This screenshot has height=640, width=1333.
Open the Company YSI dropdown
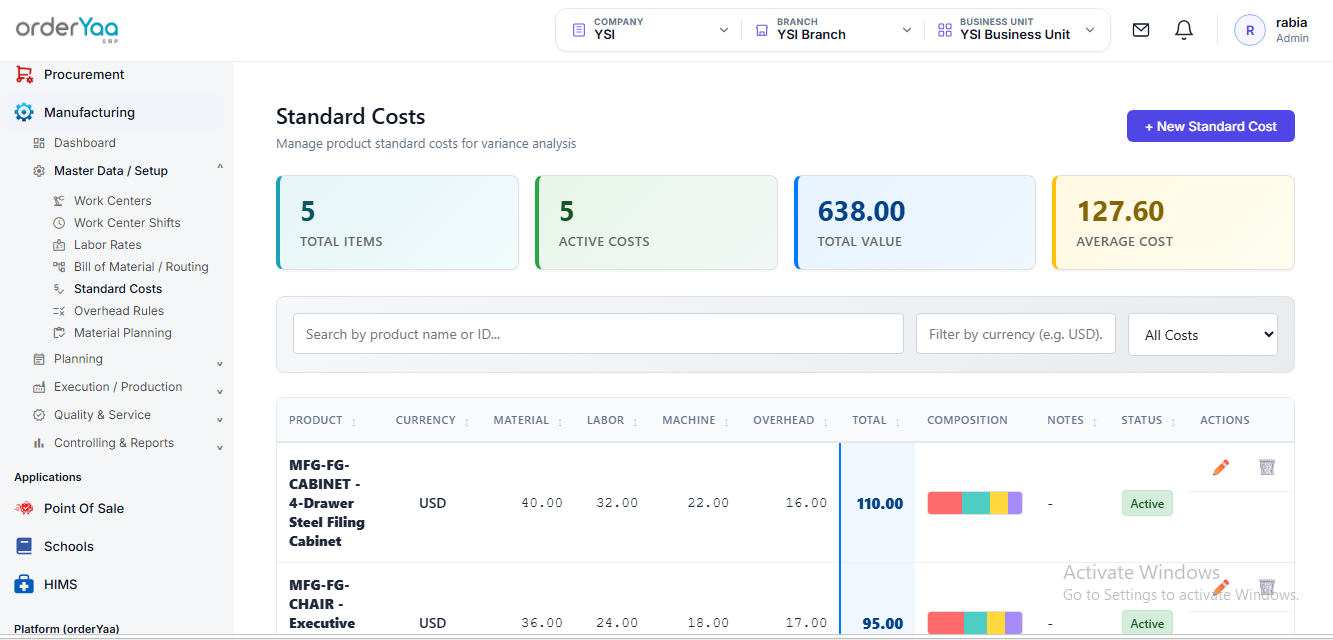coord(649,30)
